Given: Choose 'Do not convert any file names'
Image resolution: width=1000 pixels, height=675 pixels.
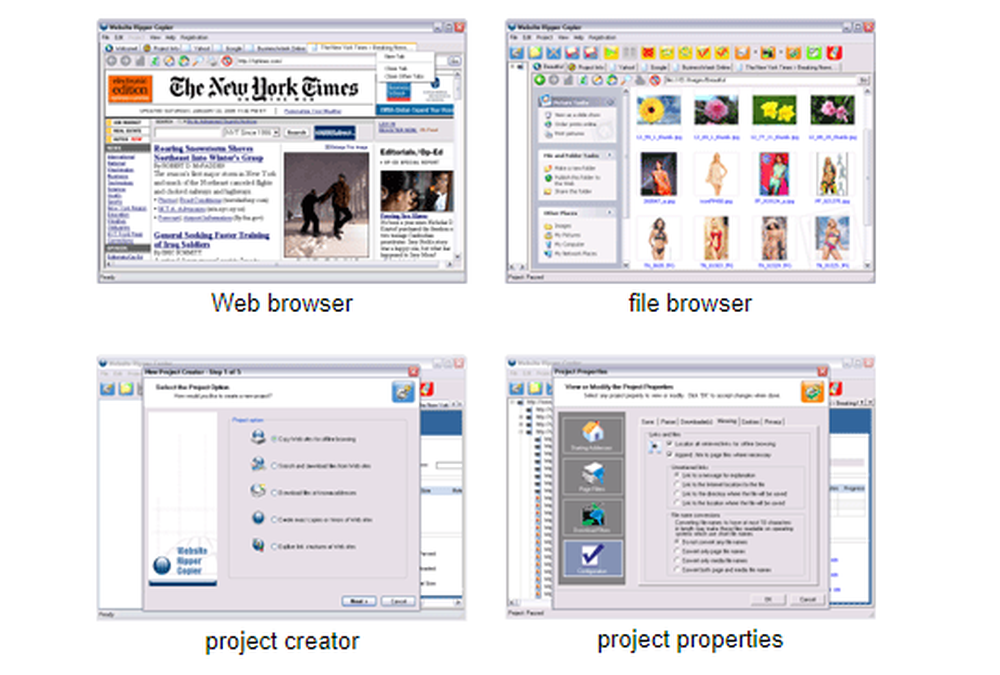Looking at the screenshot, I should (677, 542).
